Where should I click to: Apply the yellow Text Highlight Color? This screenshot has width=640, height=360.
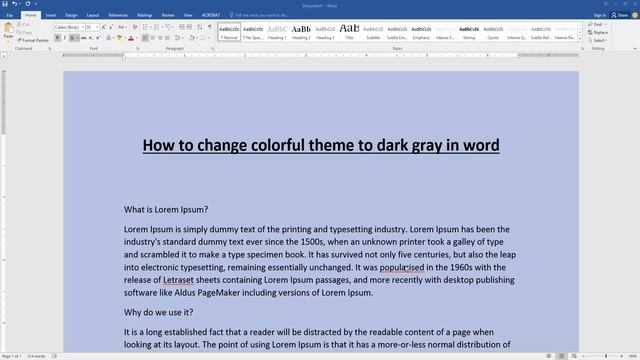point(119,38)
